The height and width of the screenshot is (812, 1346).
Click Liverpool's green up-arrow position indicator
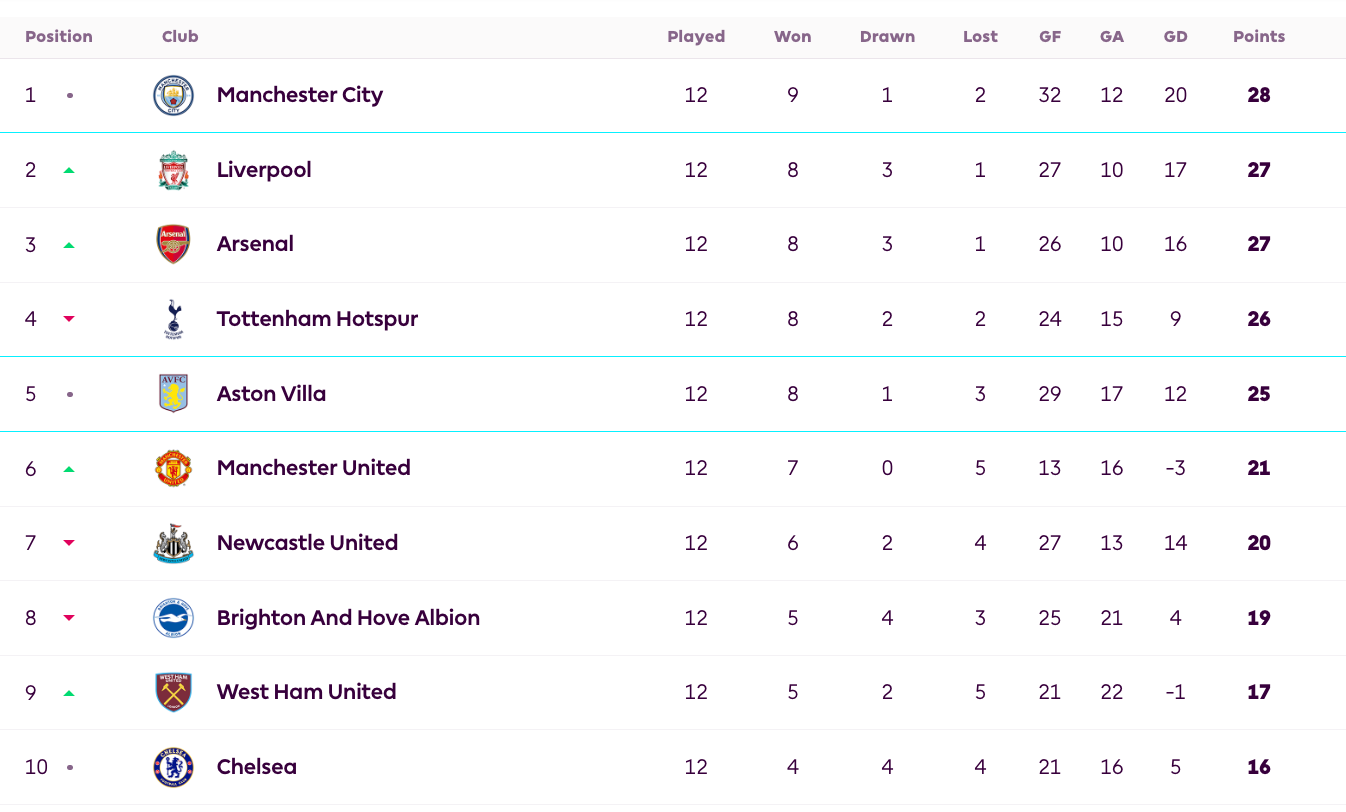[69, 171]
